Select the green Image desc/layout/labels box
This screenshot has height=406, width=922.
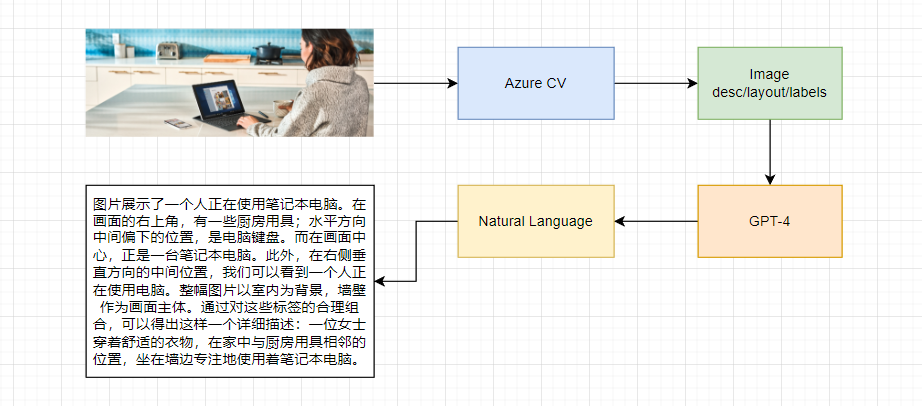coord(769,83)
